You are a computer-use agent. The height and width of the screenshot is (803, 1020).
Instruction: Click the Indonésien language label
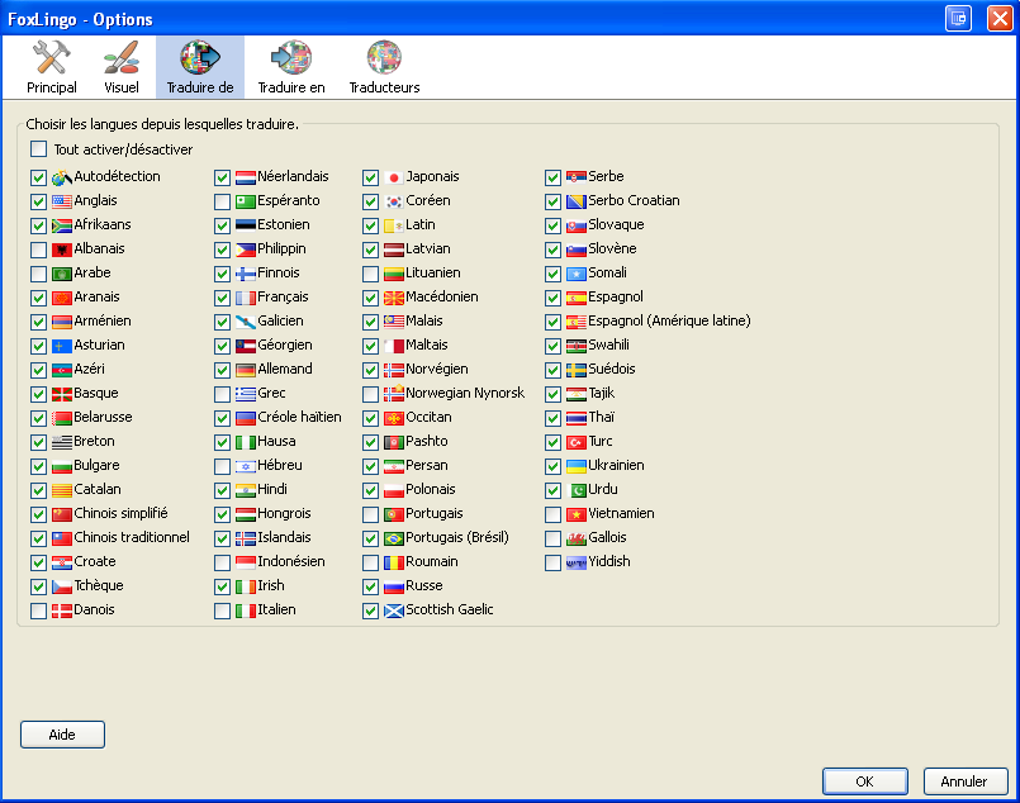[291, 562]
